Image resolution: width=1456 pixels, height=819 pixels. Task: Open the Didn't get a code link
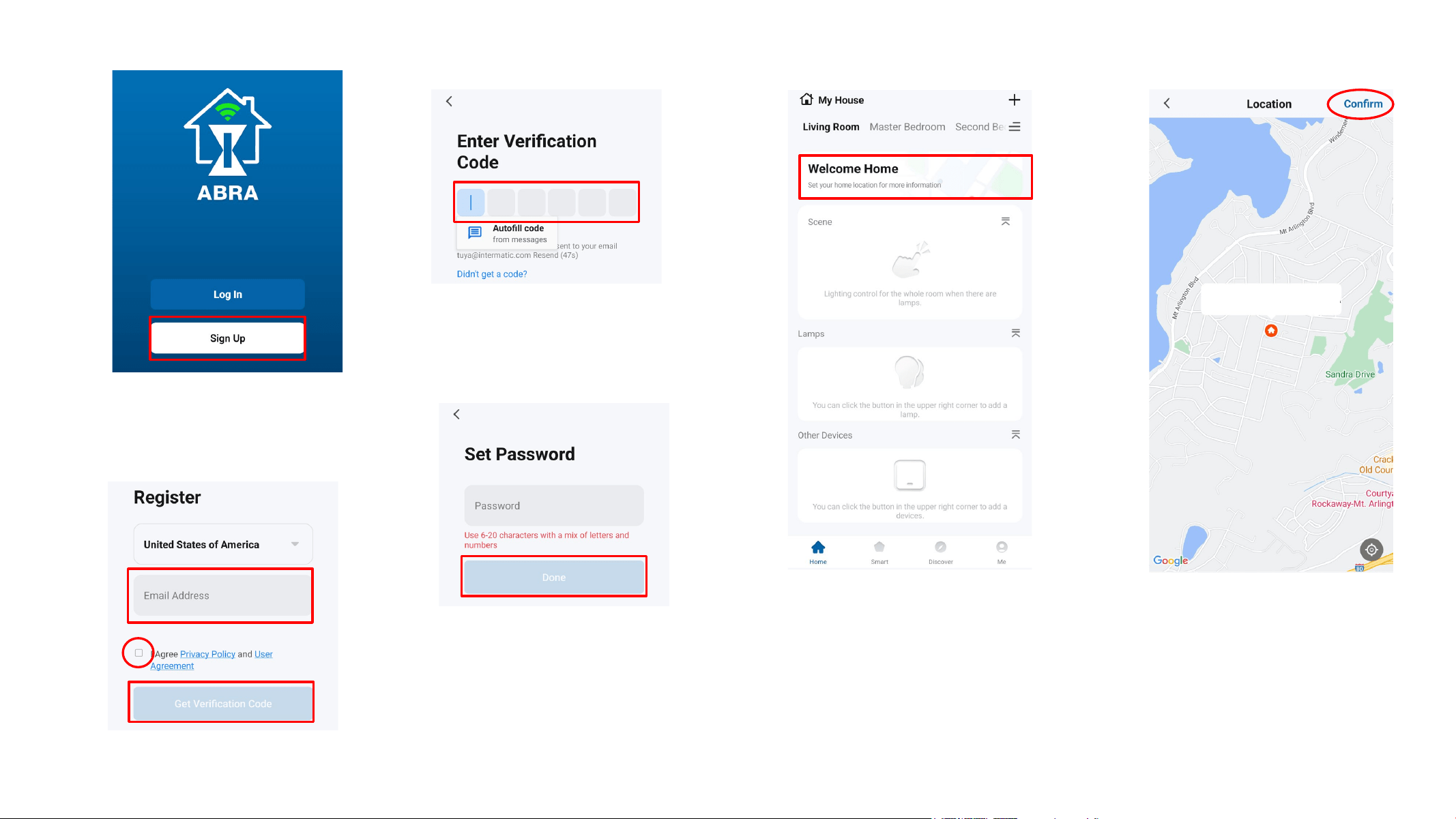[492, 274]
